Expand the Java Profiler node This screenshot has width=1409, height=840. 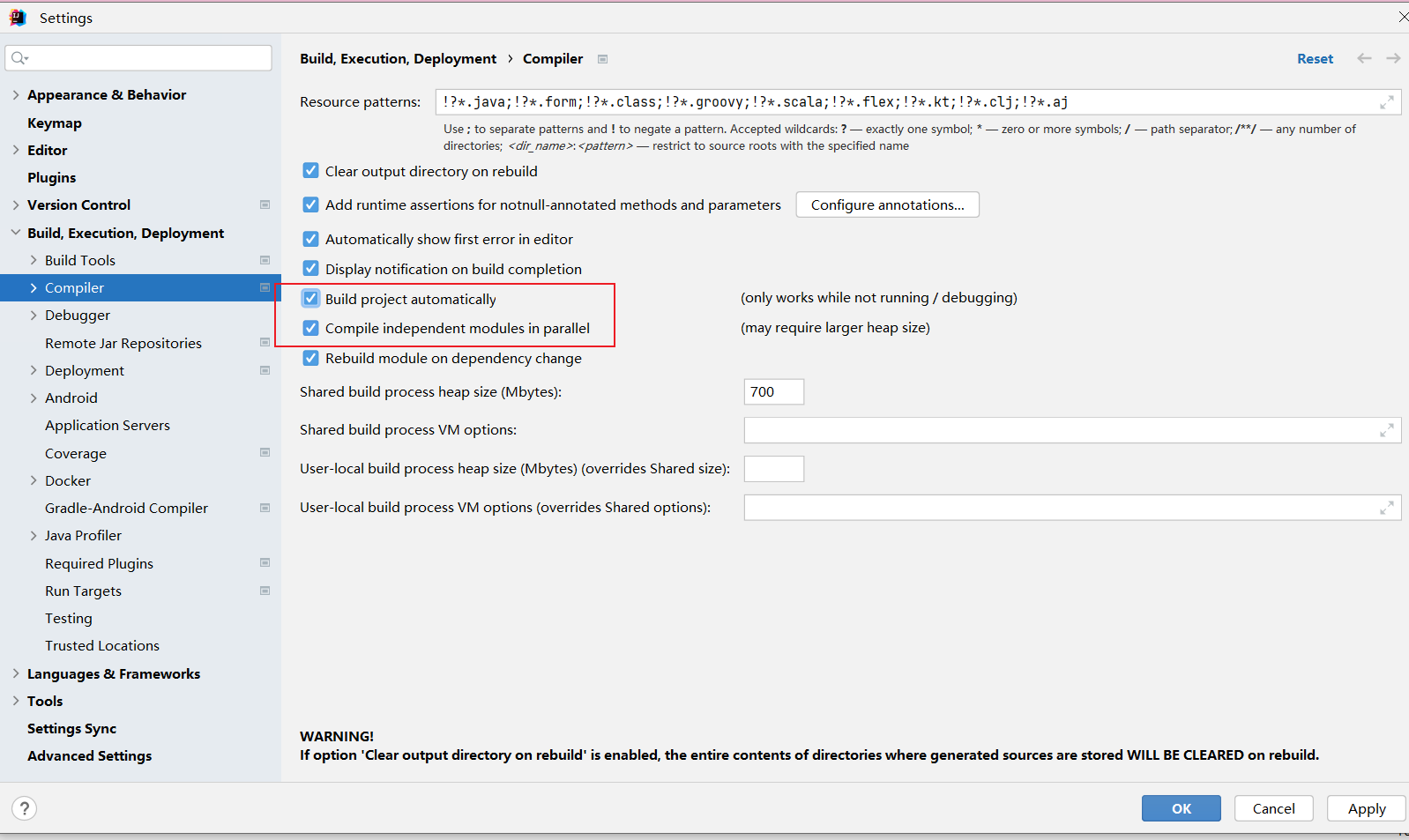click(x=34, y=535)
